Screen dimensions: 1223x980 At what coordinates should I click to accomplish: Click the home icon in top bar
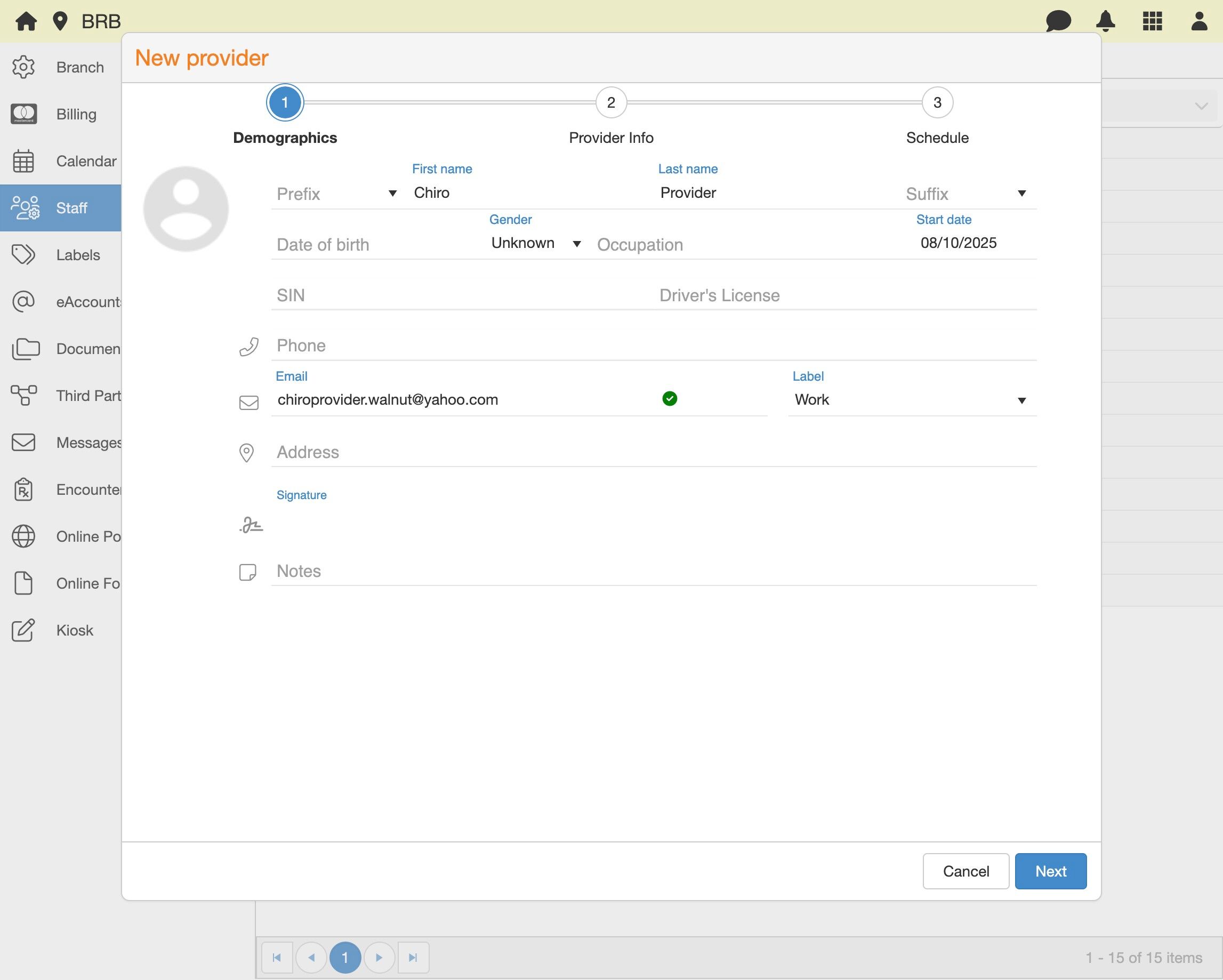click(26, 21)
